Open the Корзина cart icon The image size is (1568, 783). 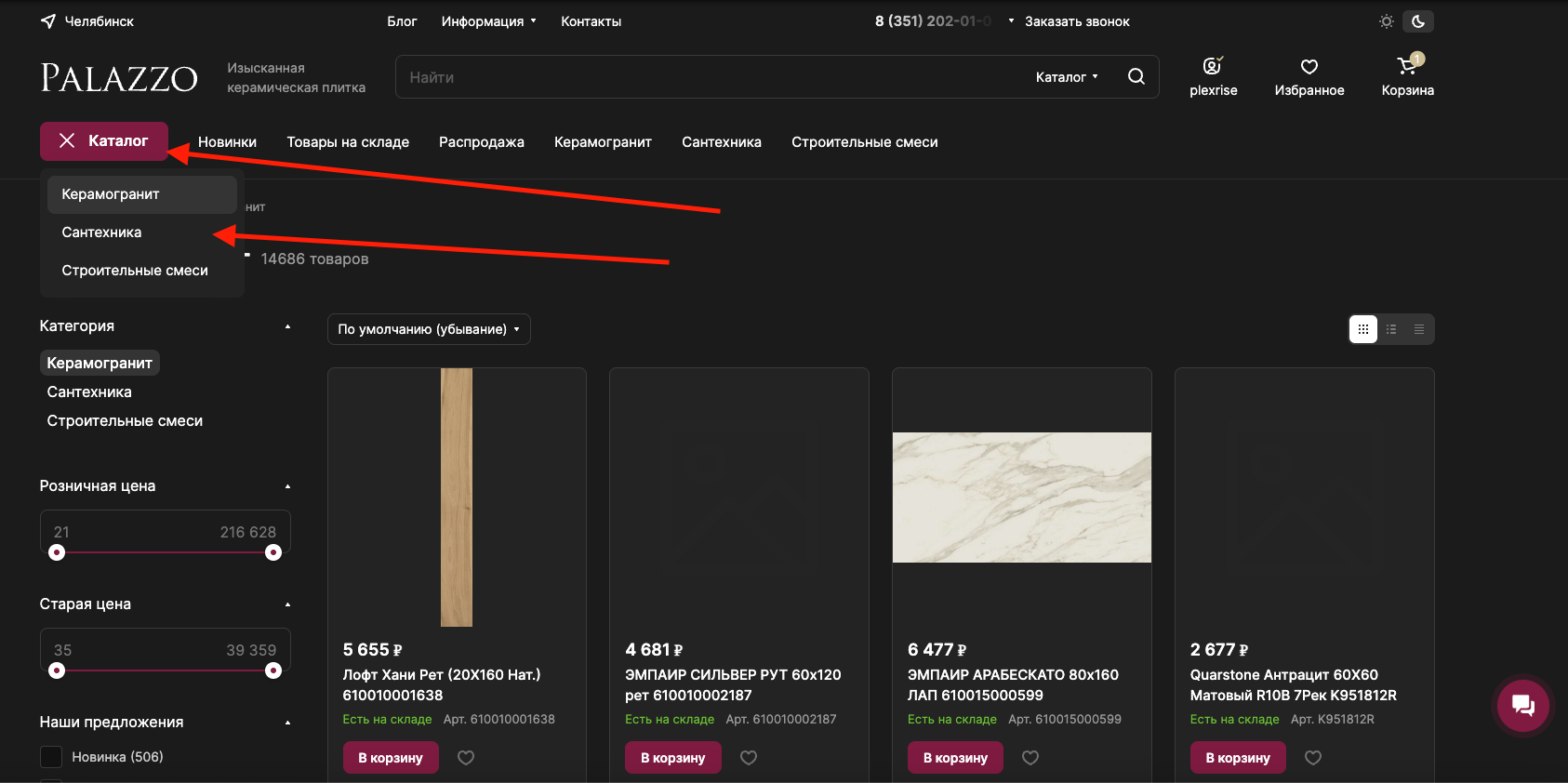coord(1407,66)
